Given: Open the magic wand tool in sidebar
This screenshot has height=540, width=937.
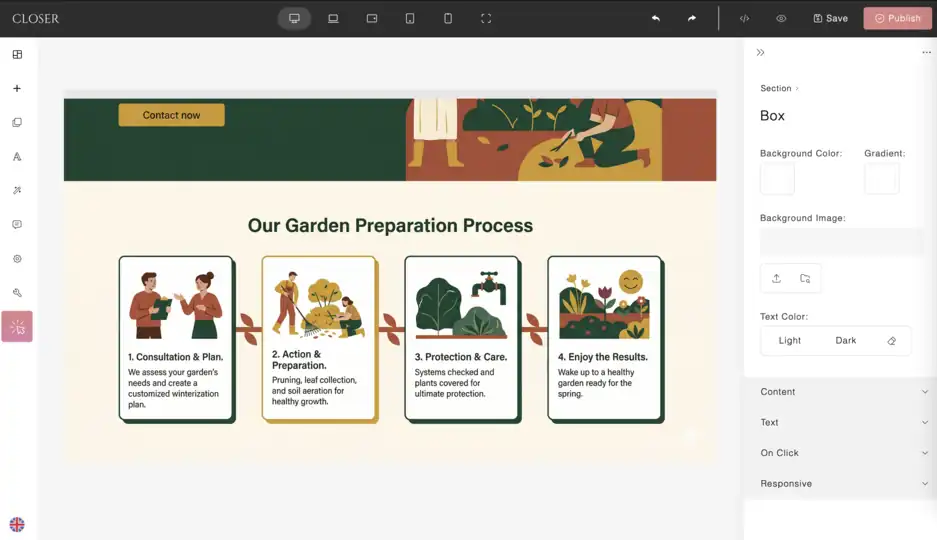Looking at the screenshot, I should (x=17, y=191).
